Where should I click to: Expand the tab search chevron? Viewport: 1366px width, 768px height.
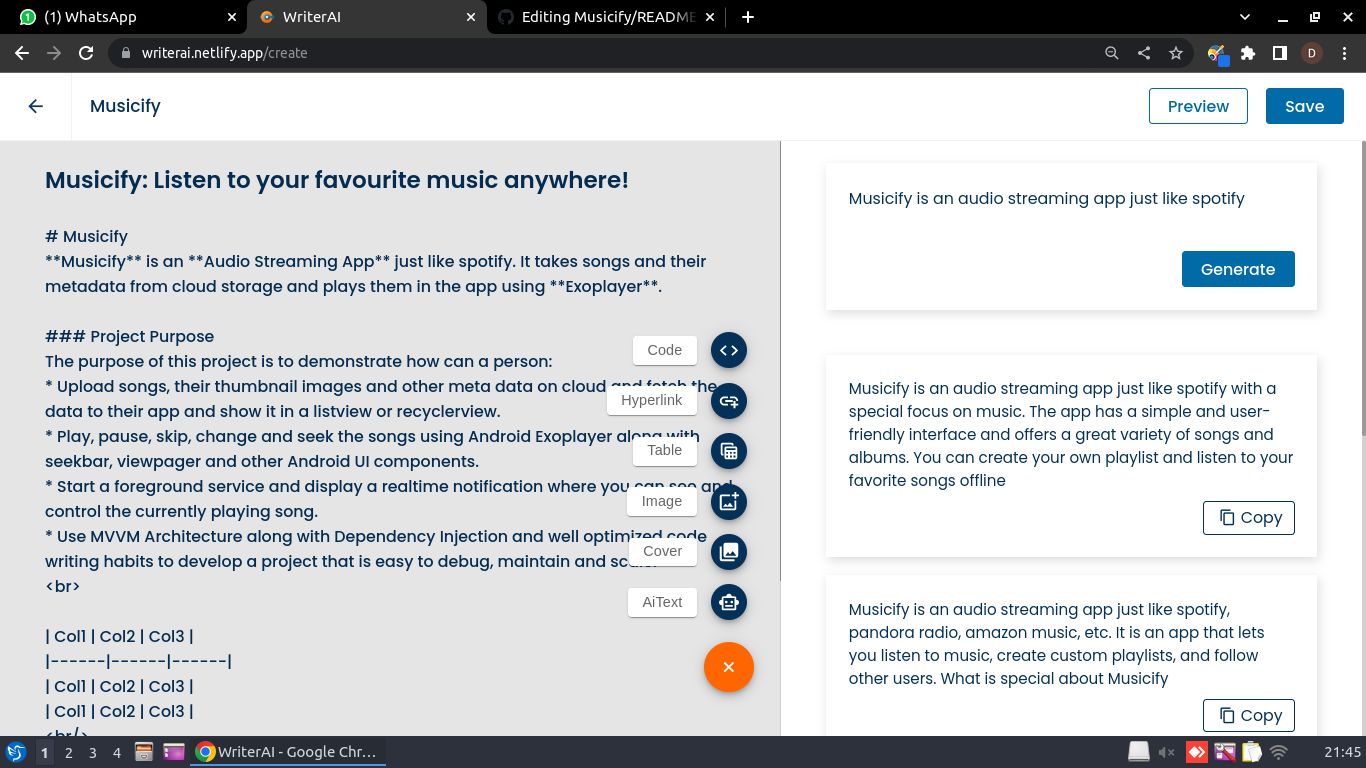[1245, 17]
